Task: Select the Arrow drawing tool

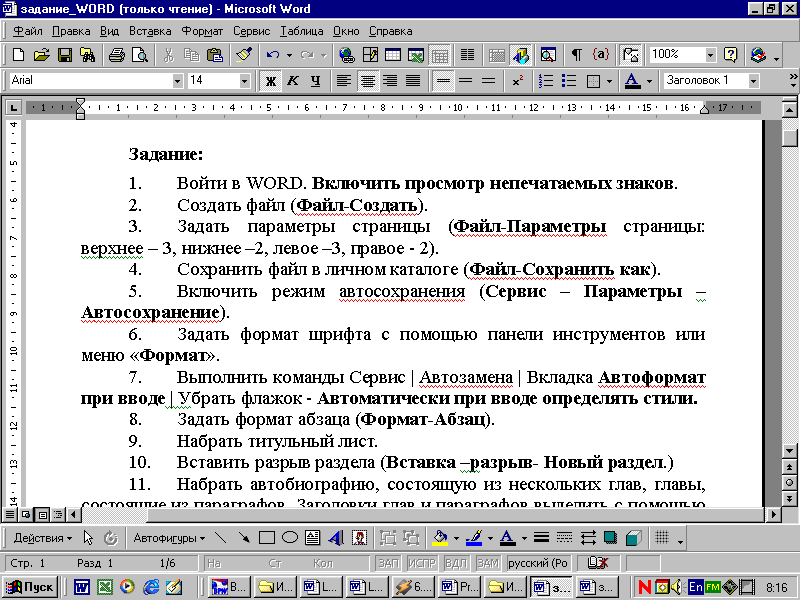Action: click(x=244, y=538)
